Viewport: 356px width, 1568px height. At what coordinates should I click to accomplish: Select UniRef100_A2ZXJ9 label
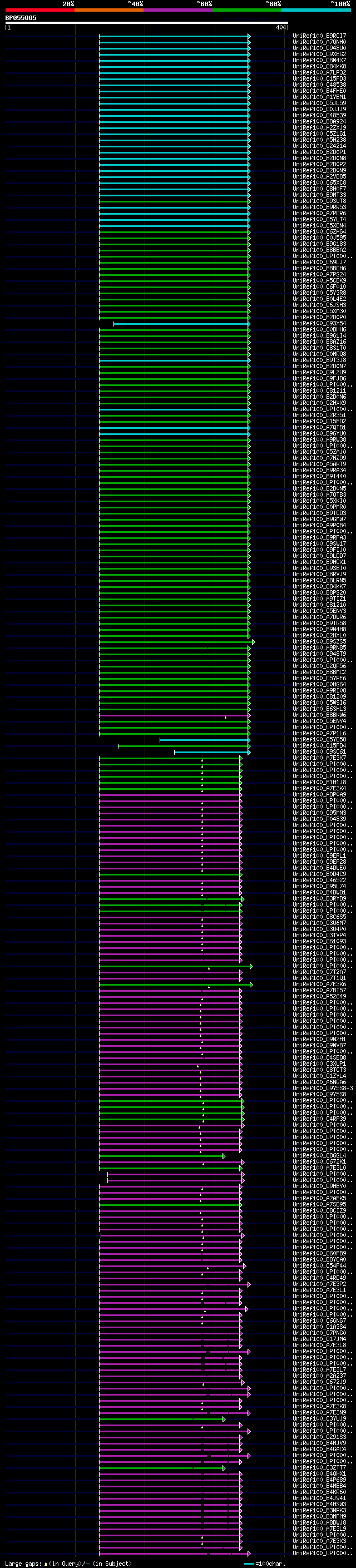click(319, 127)
